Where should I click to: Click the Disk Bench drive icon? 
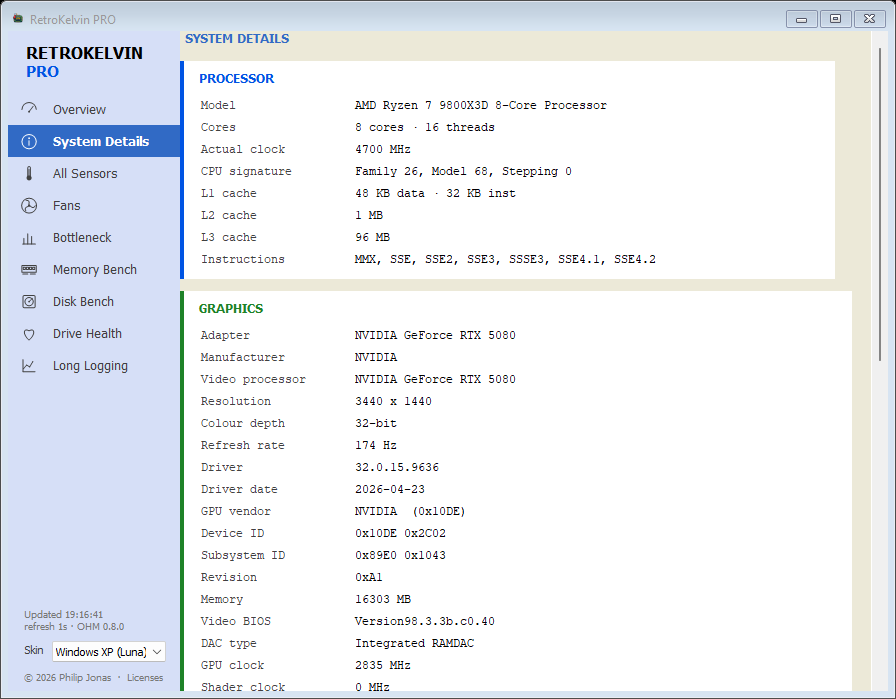[29, 301]
